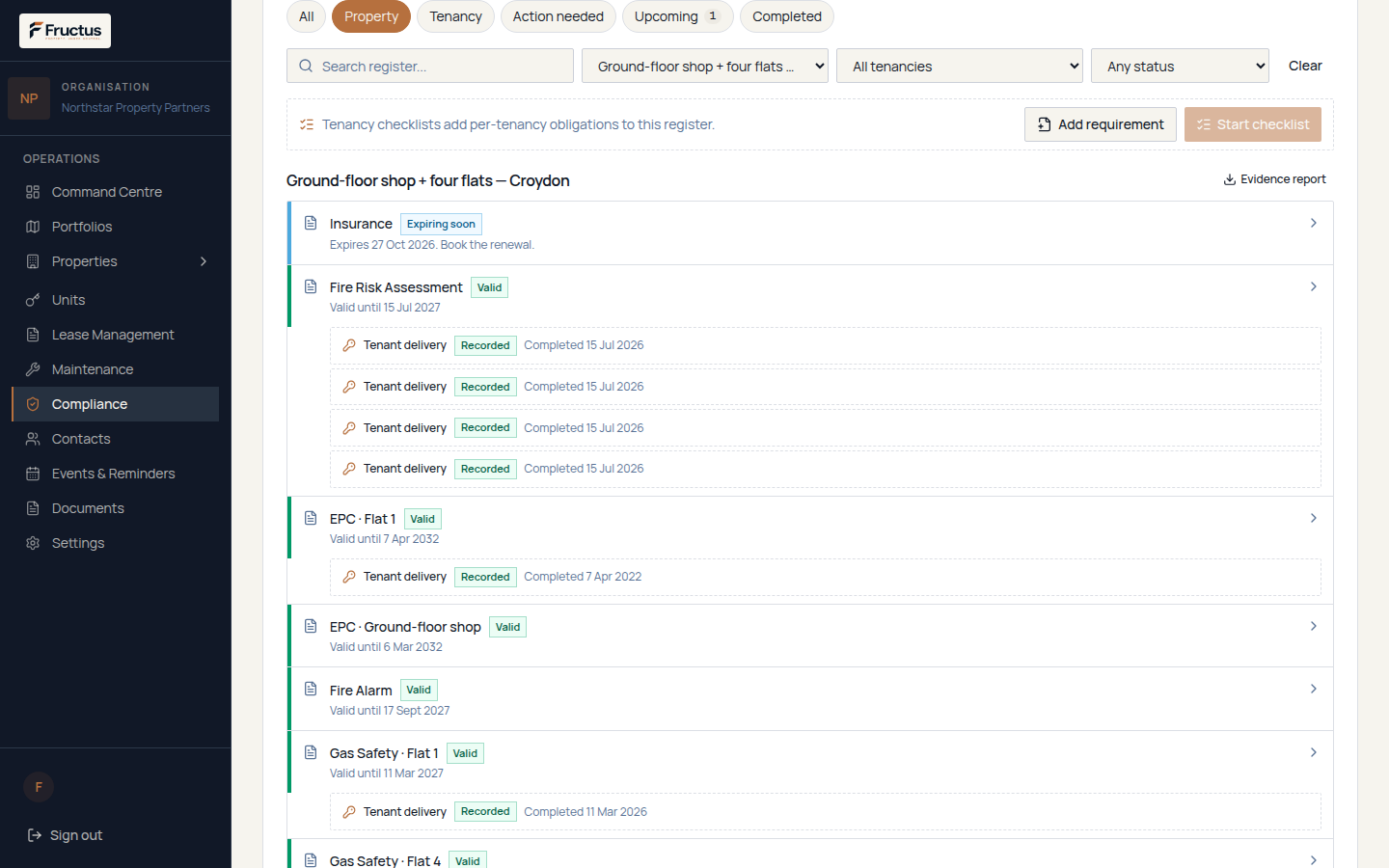The width and height of the screenshot is (1389, 868).
Task: Click the Fructus logo
Action: pyautogui.click(x=65, y=31)
